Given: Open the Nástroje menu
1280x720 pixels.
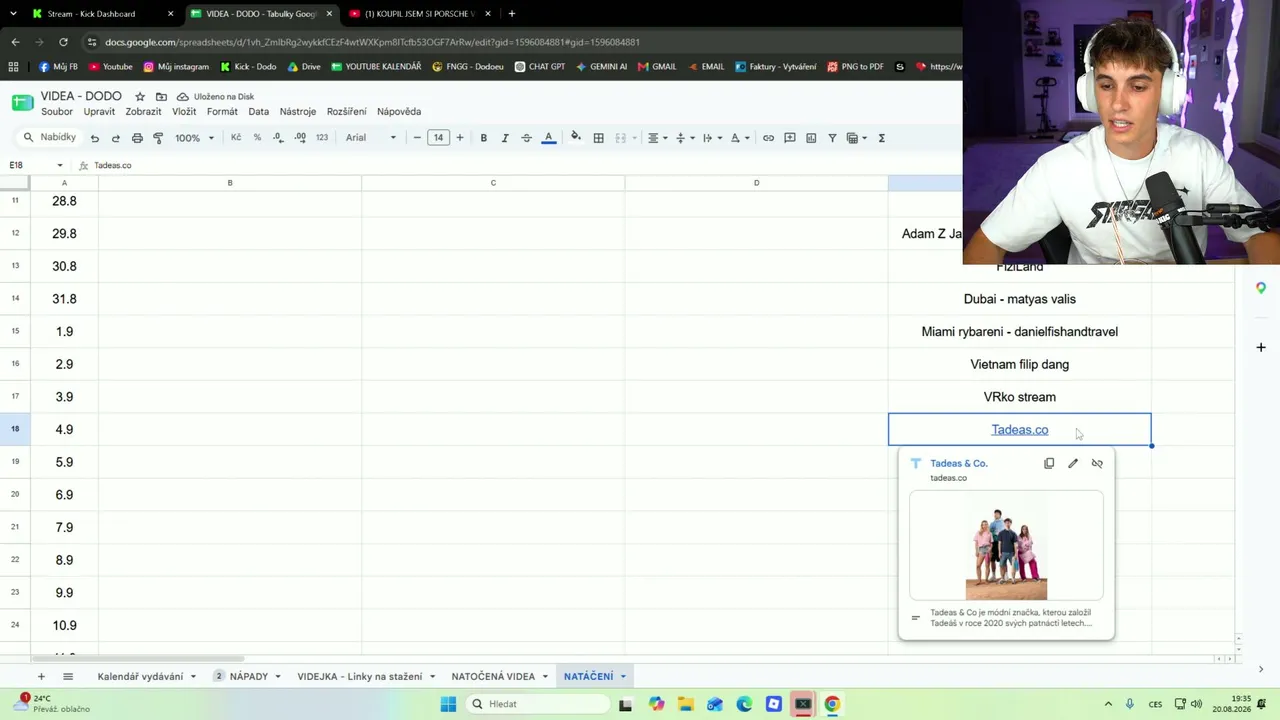Looking at the screenshot, I should point(298,112).
